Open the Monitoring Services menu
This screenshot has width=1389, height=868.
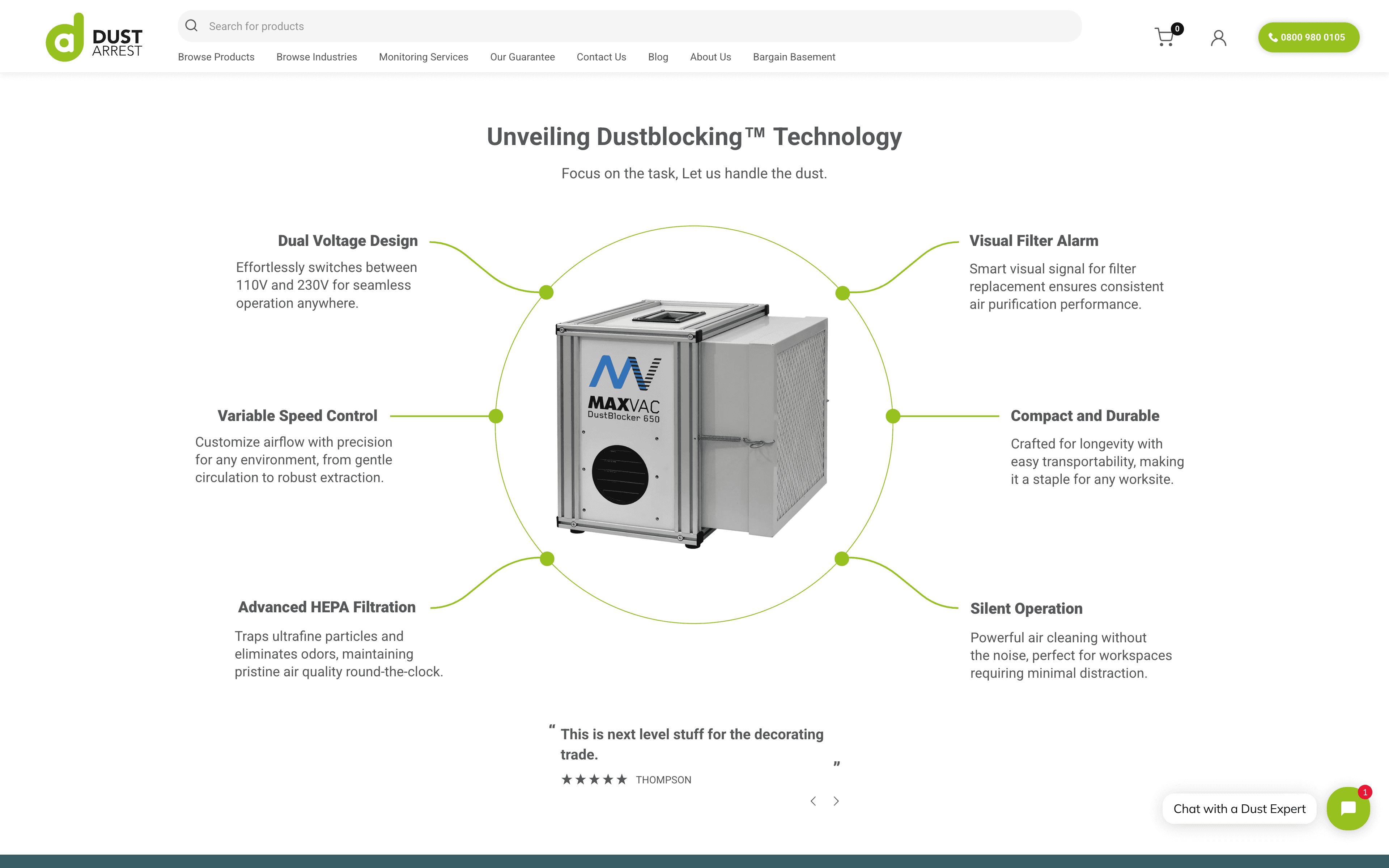point(423,57)
